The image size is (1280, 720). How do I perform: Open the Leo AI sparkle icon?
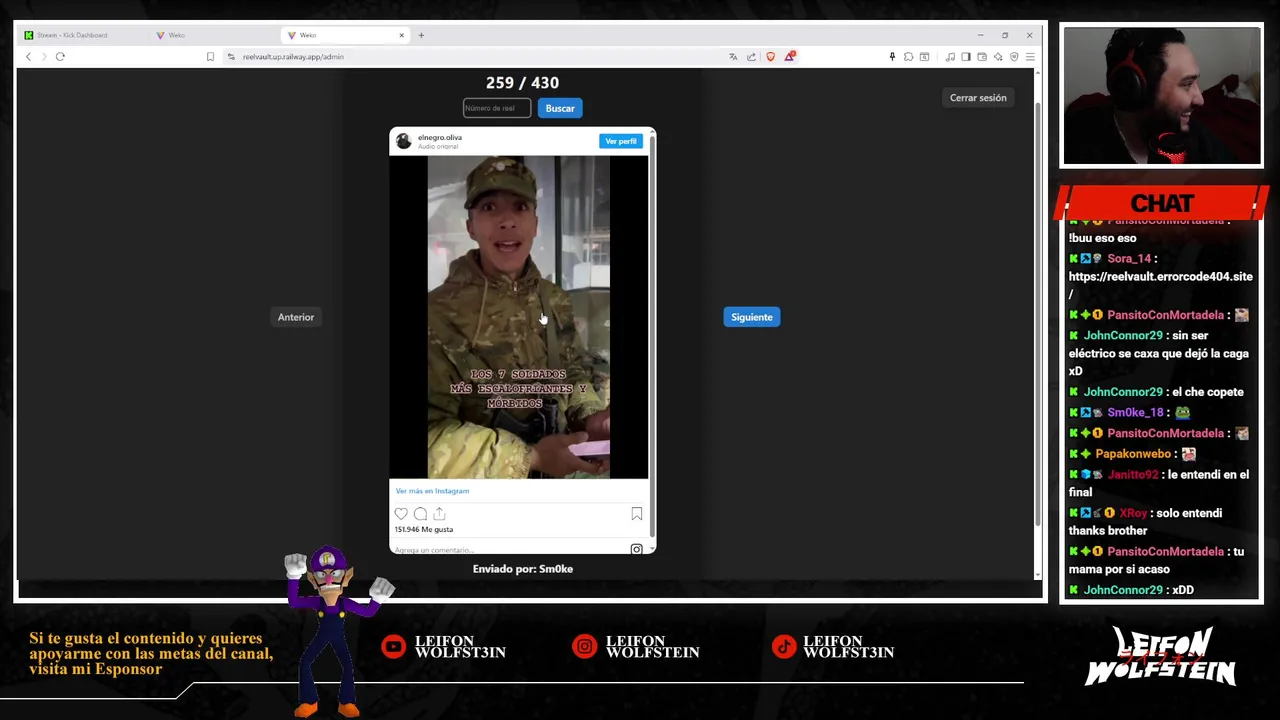click(x=998, y=57)
